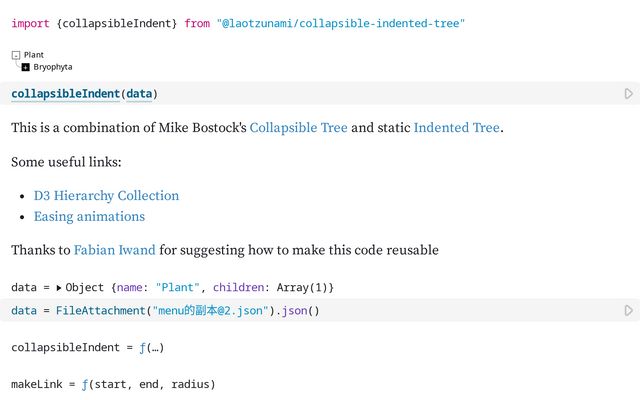The height and width of the screenshot is (400, 640).
Task: Expand the collapsibleIndent function output
Action: [x=148, y=348]
